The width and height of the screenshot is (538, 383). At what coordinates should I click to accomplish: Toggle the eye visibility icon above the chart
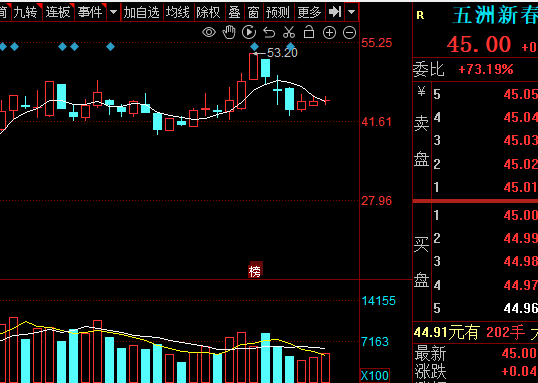[209, 33]
